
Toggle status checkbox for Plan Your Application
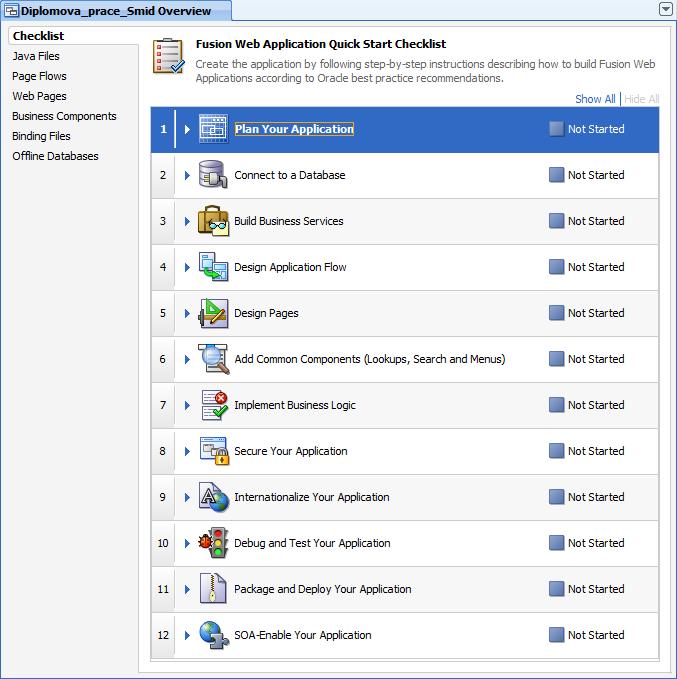pyautogui.click(x=556, y=129)
